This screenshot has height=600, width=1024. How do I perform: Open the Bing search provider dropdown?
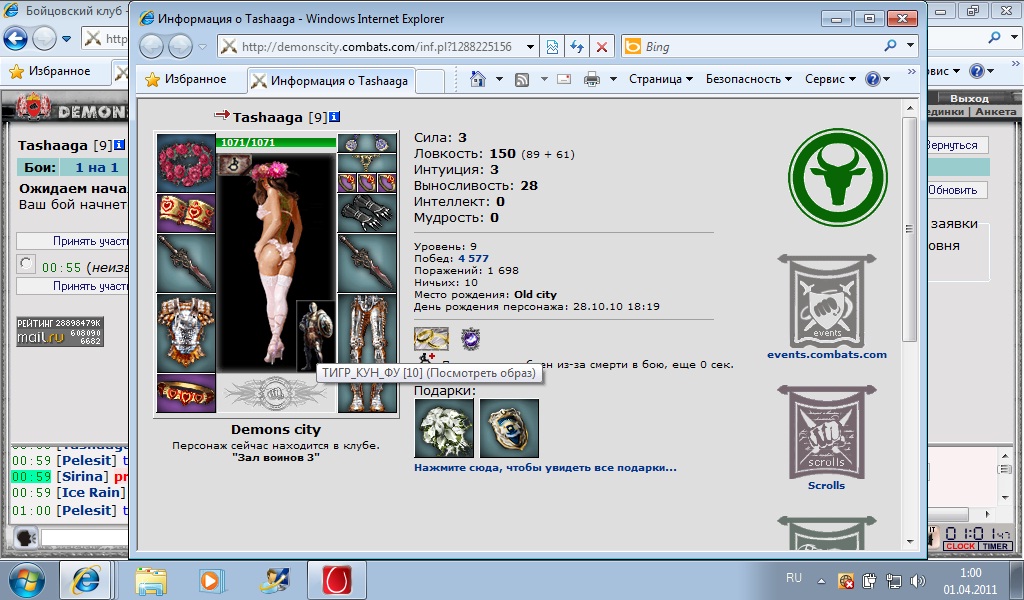coord(910,46)
